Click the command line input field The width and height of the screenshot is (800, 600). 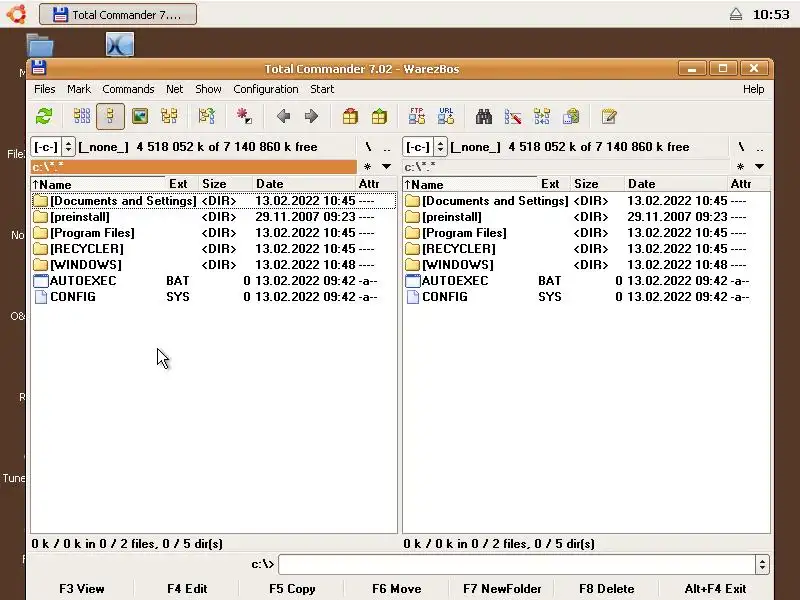[517, 564]
